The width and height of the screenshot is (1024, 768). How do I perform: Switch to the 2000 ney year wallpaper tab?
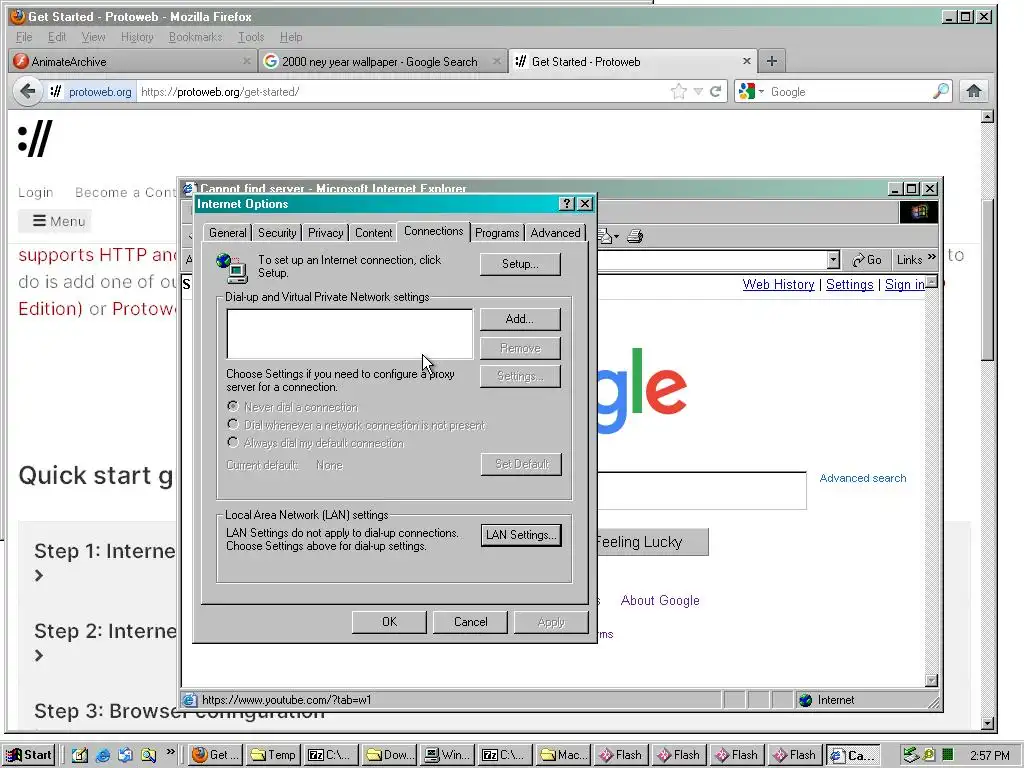click(382, 61)
